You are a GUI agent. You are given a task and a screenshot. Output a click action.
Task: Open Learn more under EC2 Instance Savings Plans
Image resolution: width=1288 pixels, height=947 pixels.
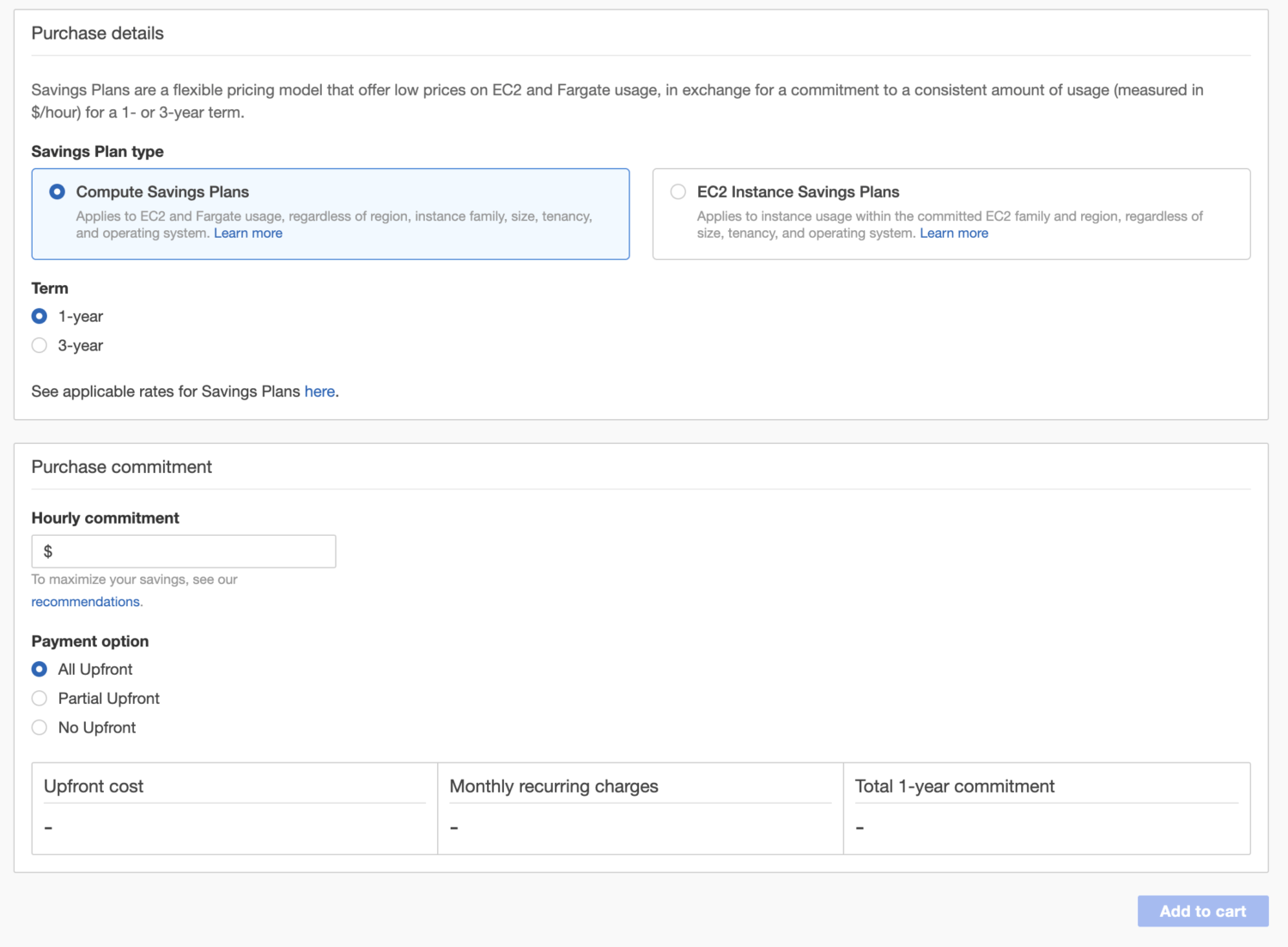(x=954, y=234)
